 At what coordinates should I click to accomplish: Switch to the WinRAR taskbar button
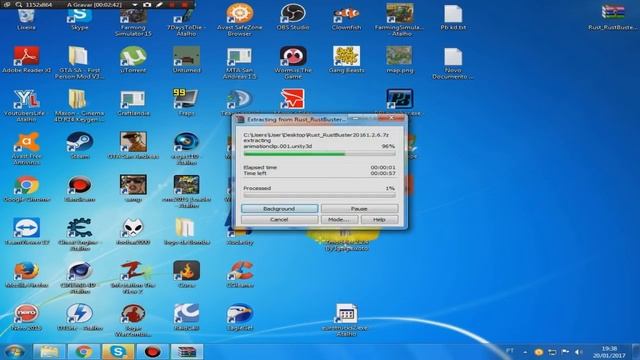(x=187, y=352)
